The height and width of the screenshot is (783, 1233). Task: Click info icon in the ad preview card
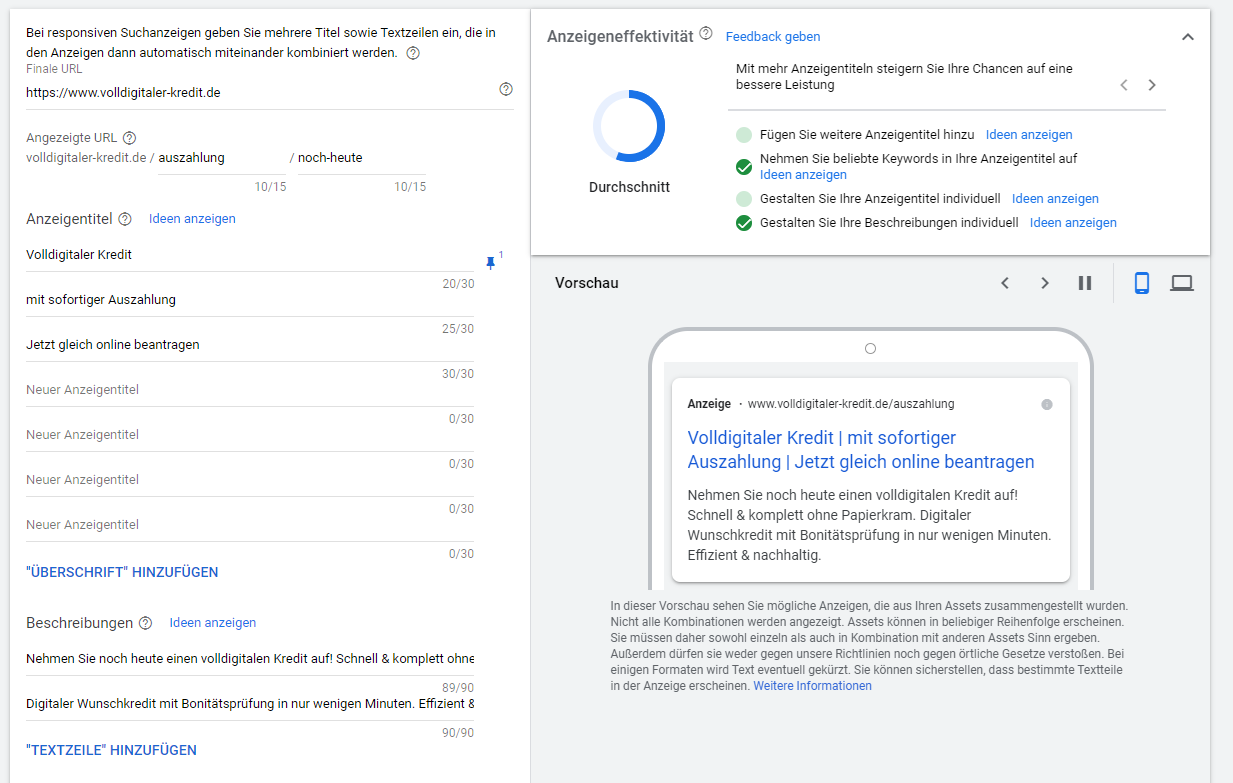[x=1047, y=405]
